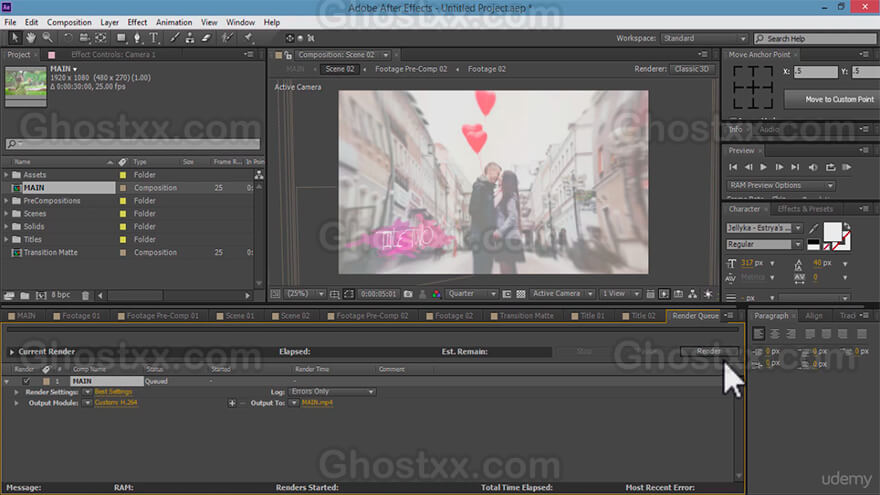880x495 pixels.
Task: Click the Render button
Action: (x=708, y=351)
